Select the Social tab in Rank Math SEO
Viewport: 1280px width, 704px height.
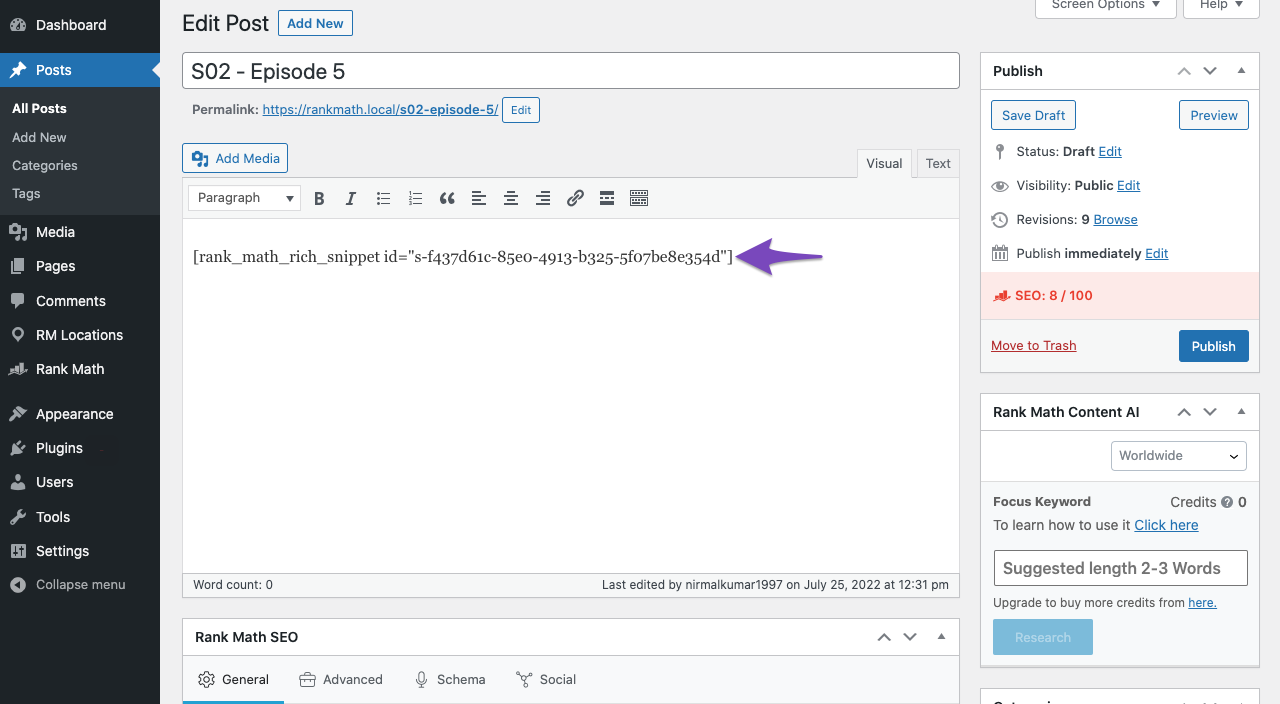coord(546,680)
